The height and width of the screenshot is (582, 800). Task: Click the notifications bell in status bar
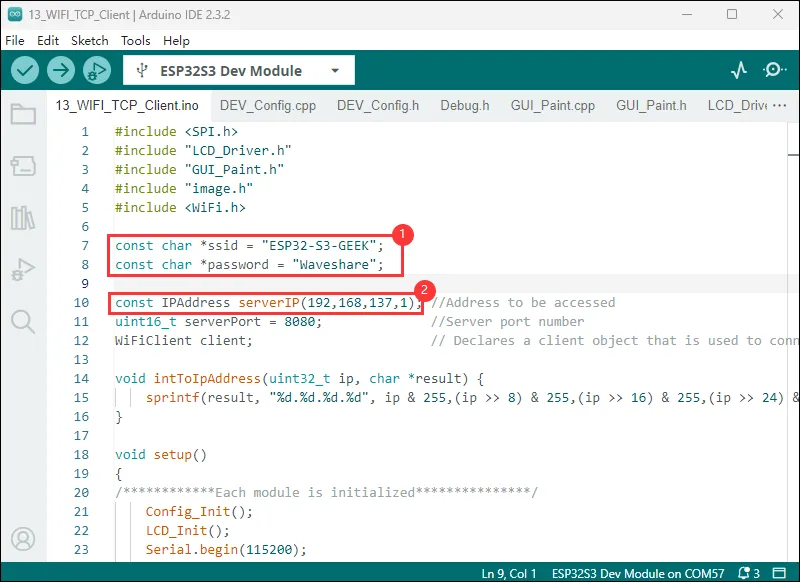point(741,573)
